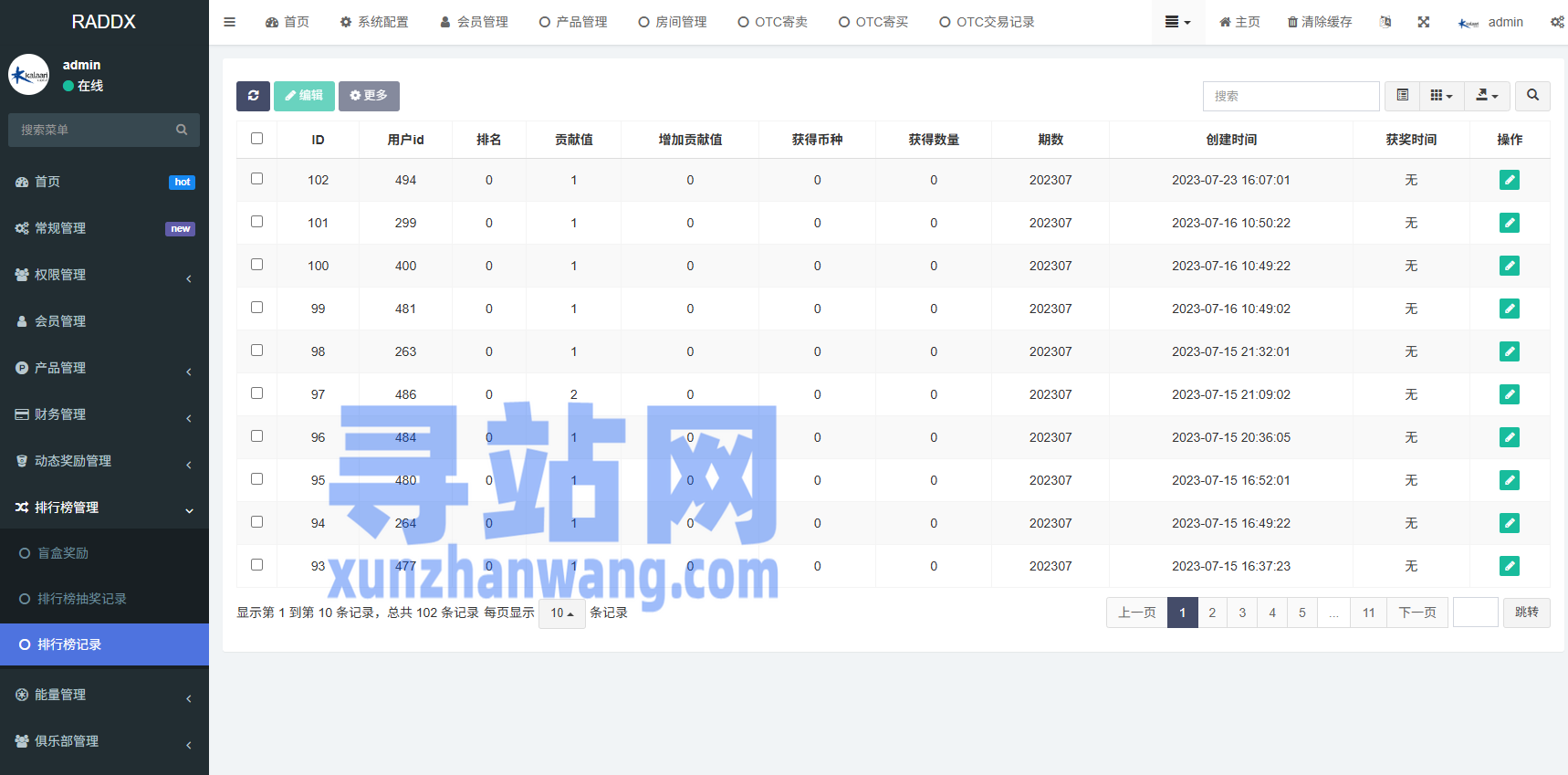
Task: Edit row with ID 98
Action: pyautogui.click(x=1510, y=351)
